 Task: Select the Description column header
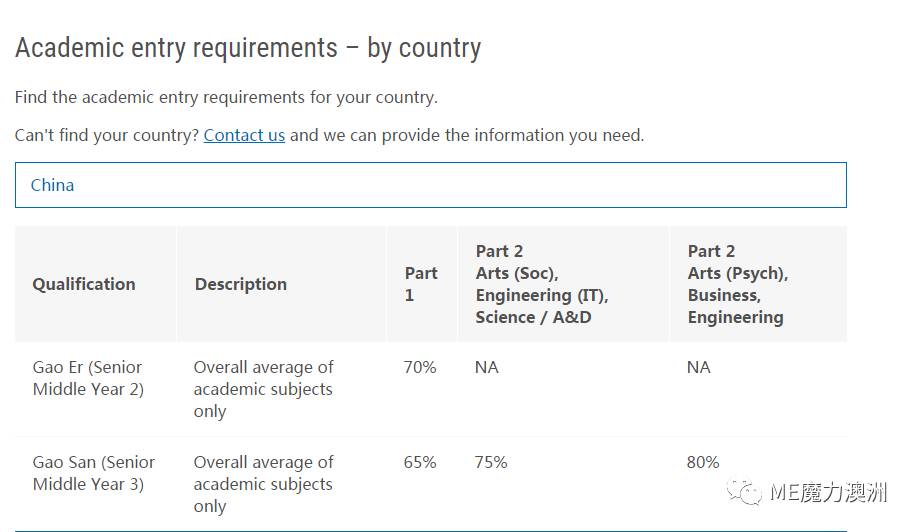(241, 284)
